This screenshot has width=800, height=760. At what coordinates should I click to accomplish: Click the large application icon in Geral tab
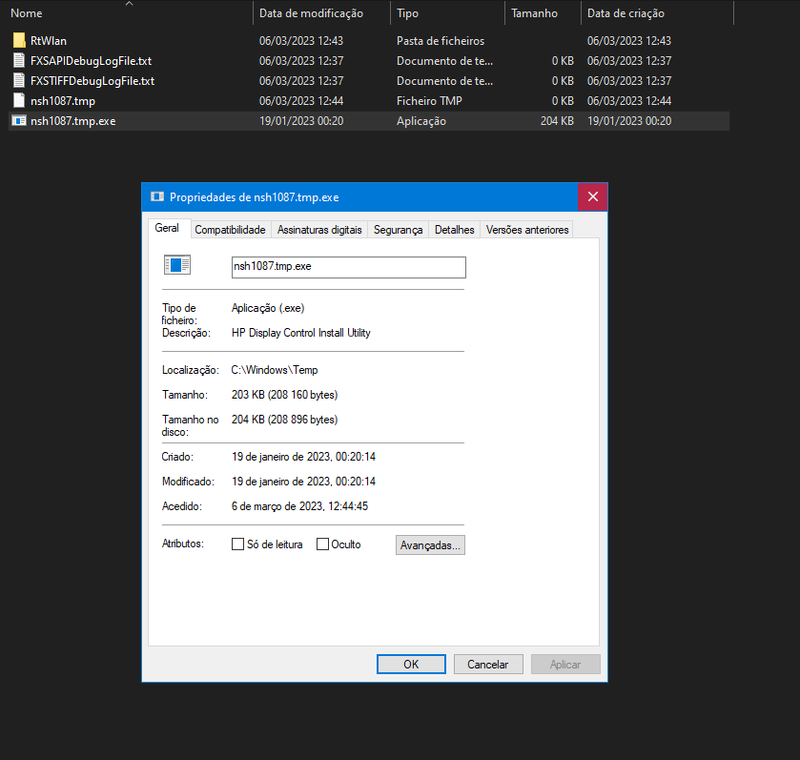pos(177,265)
